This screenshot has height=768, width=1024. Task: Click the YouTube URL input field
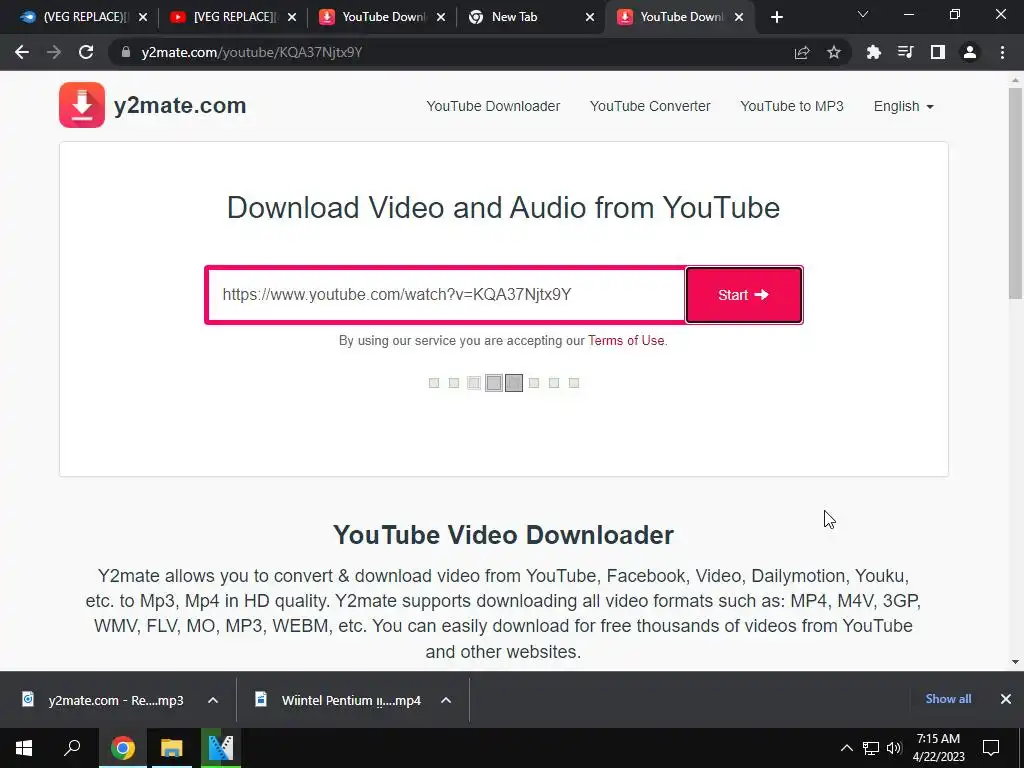[446, 295]
